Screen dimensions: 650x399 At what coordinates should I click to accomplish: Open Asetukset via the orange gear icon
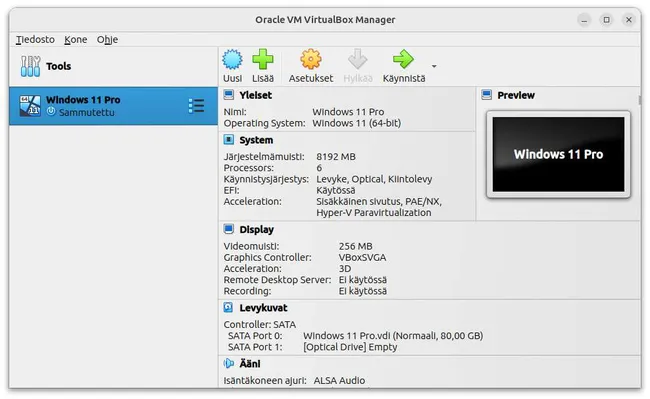click(x=311, y=59)
